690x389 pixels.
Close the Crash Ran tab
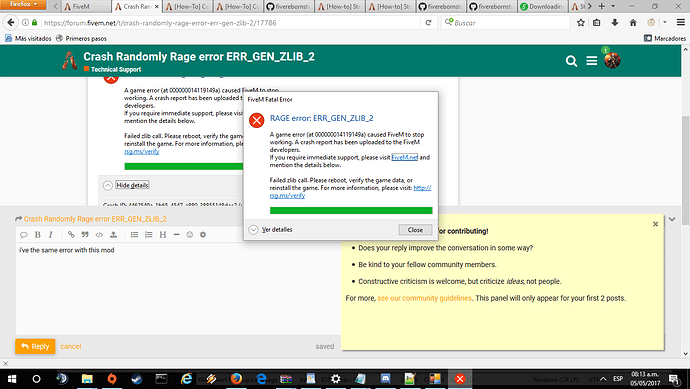pyautogui.click(x=157, y=7)
